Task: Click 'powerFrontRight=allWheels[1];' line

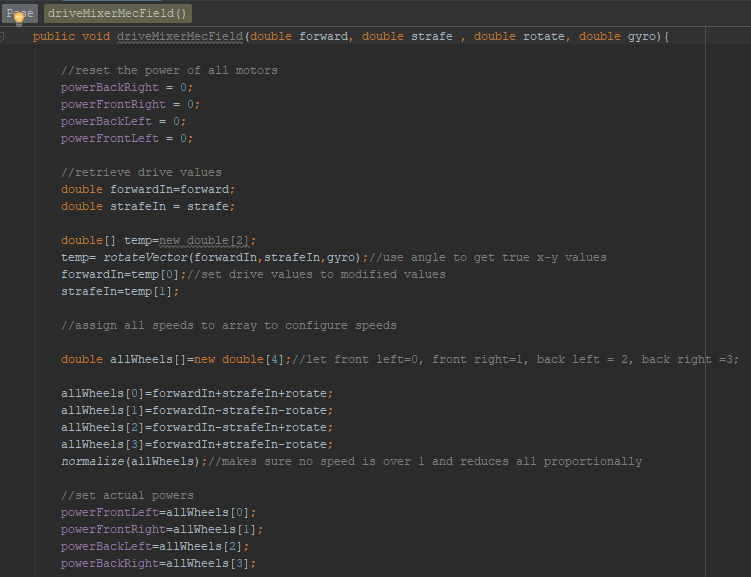Action: (x=162, y=530)
